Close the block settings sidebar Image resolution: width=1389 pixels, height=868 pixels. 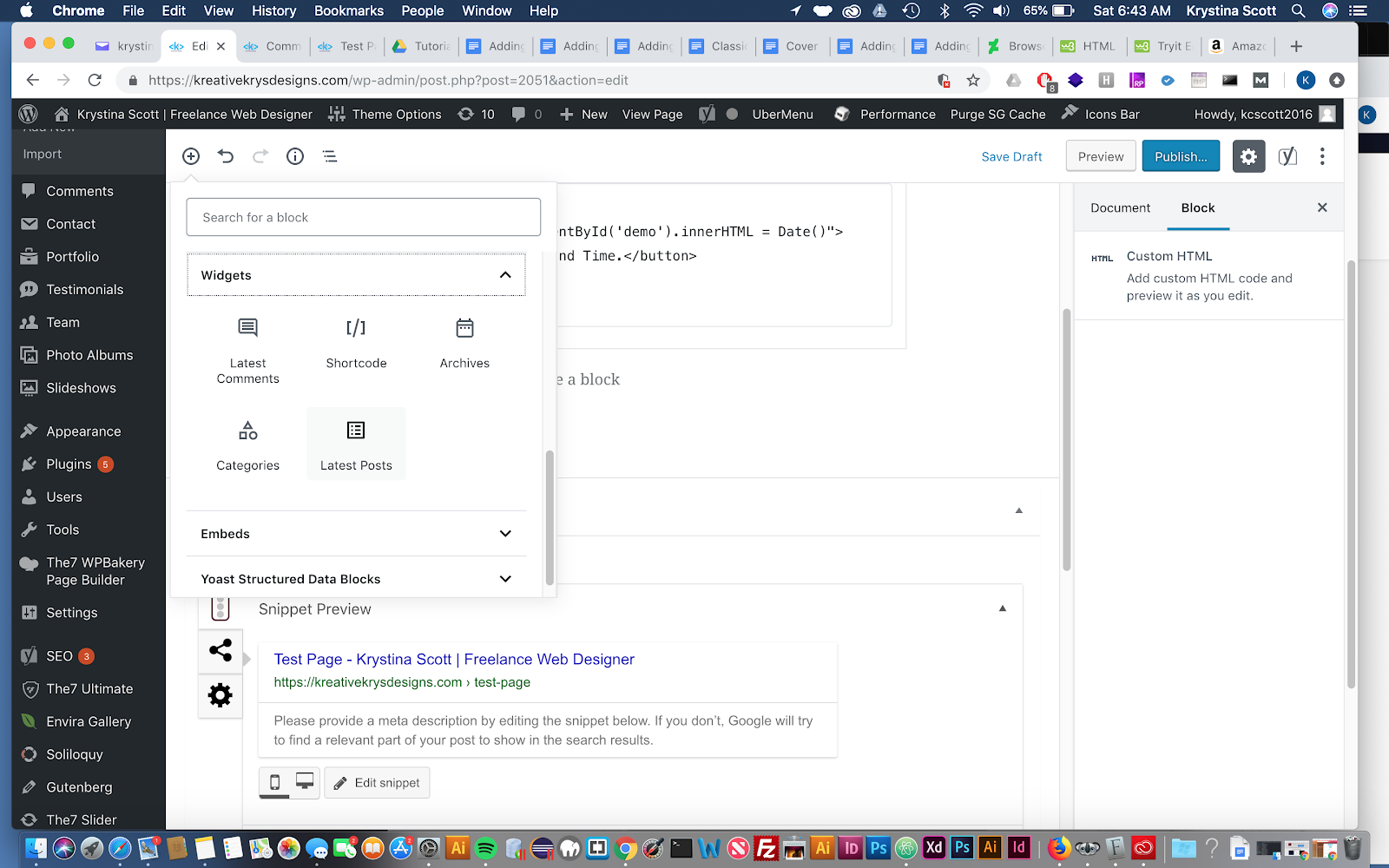(x=1322, y=207)
